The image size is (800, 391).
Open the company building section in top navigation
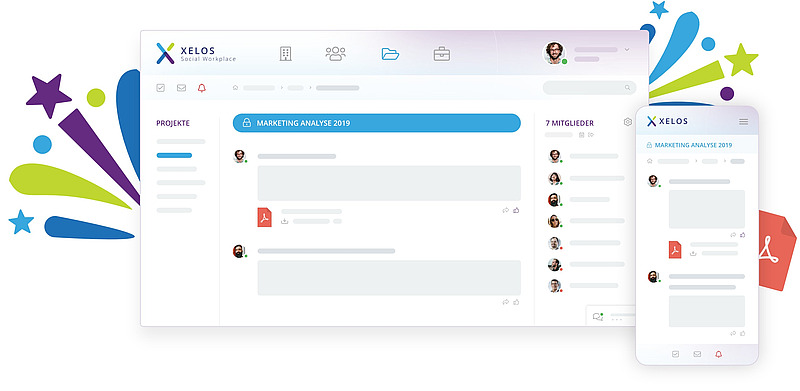[286, 54]
